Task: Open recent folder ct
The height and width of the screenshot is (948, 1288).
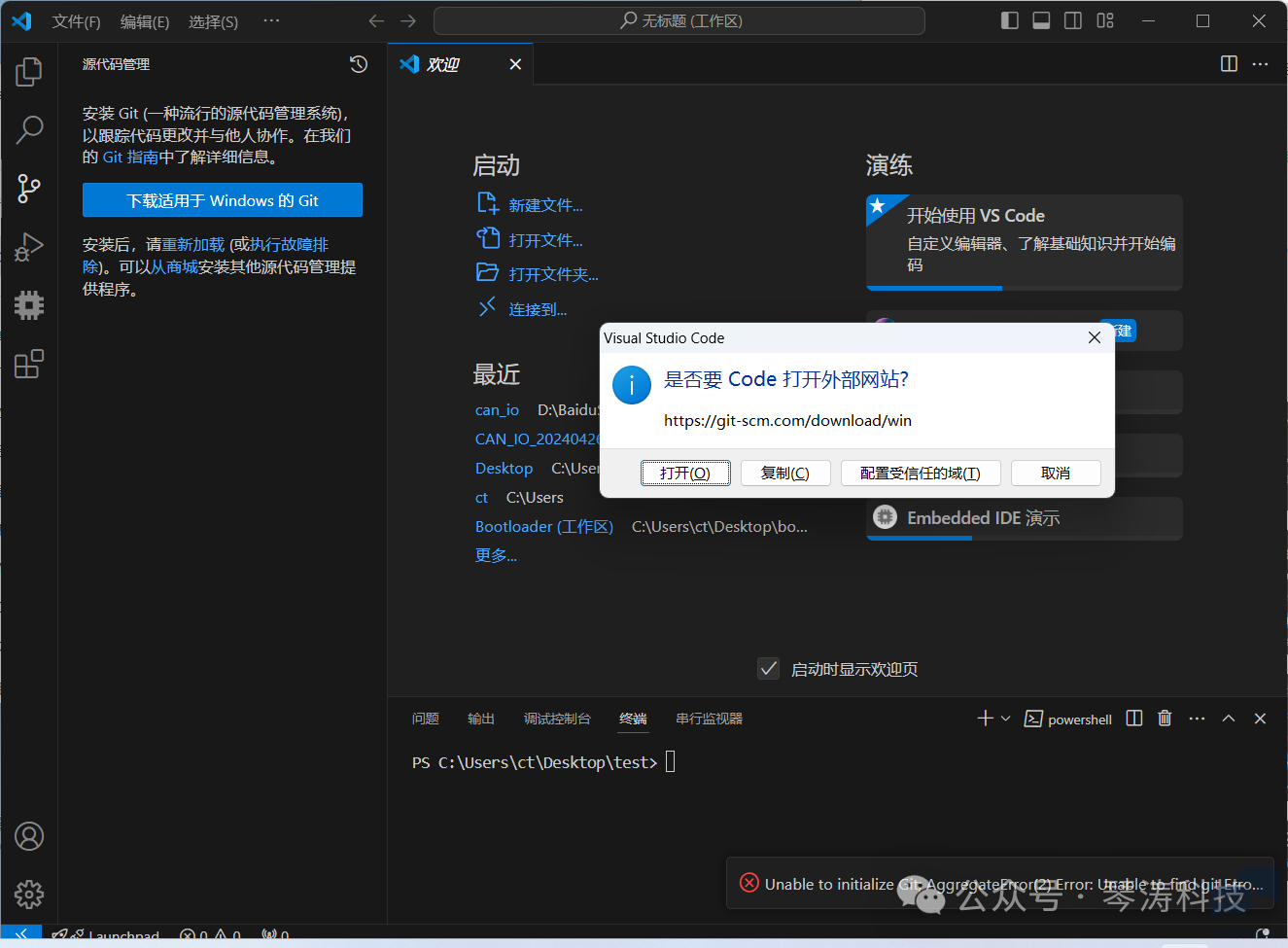Action: [x=481, y=497]
